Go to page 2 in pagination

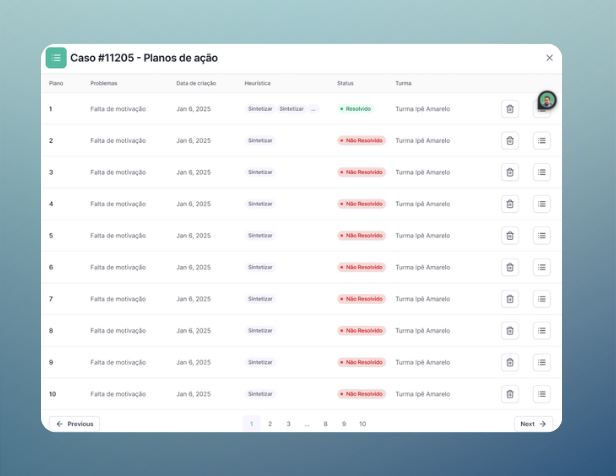coord(270,424)
